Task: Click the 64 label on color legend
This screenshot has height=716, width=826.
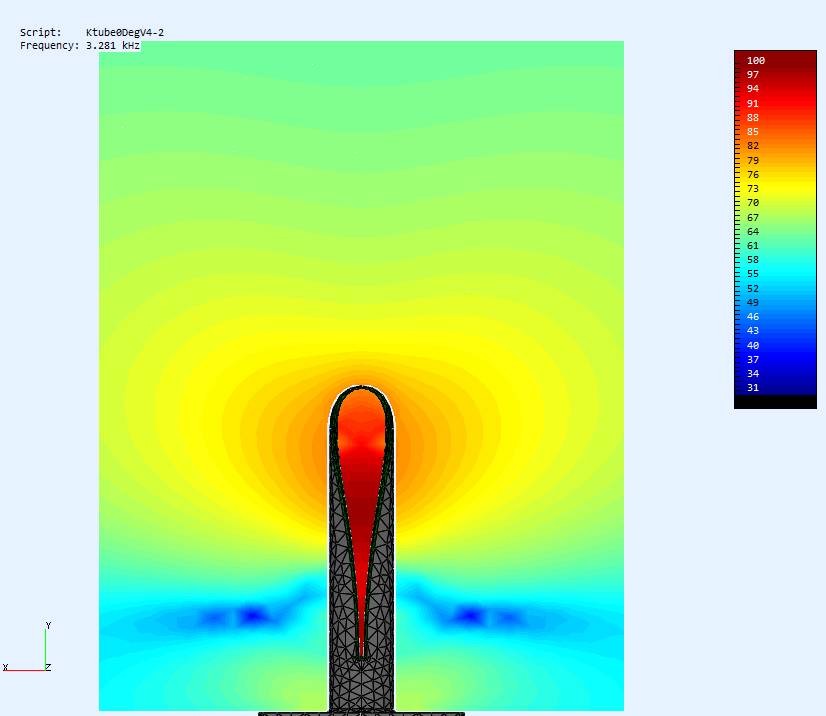Action: 753,231
